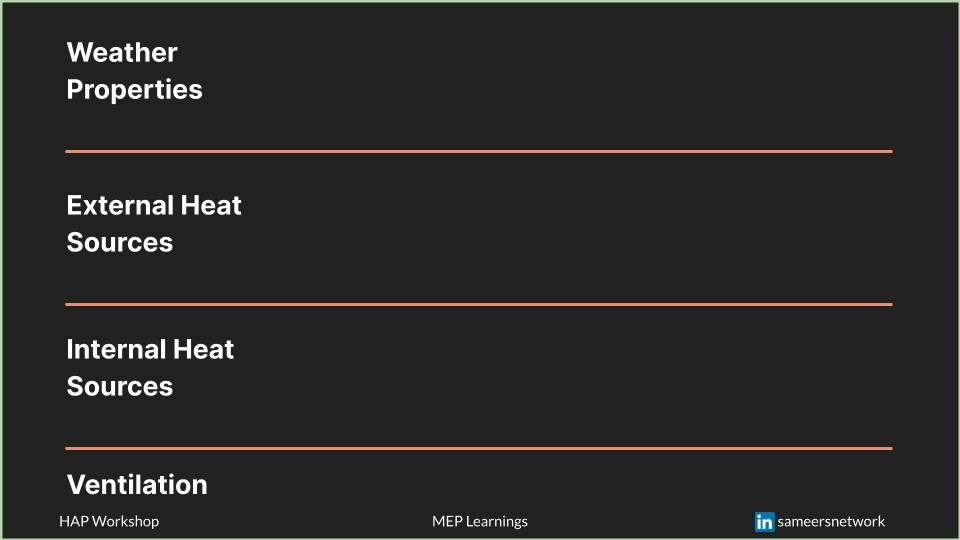Select the word 'Weather' in first heading
Image resolution: width=960 pixels, height=540 pixels.
[122, 53]
